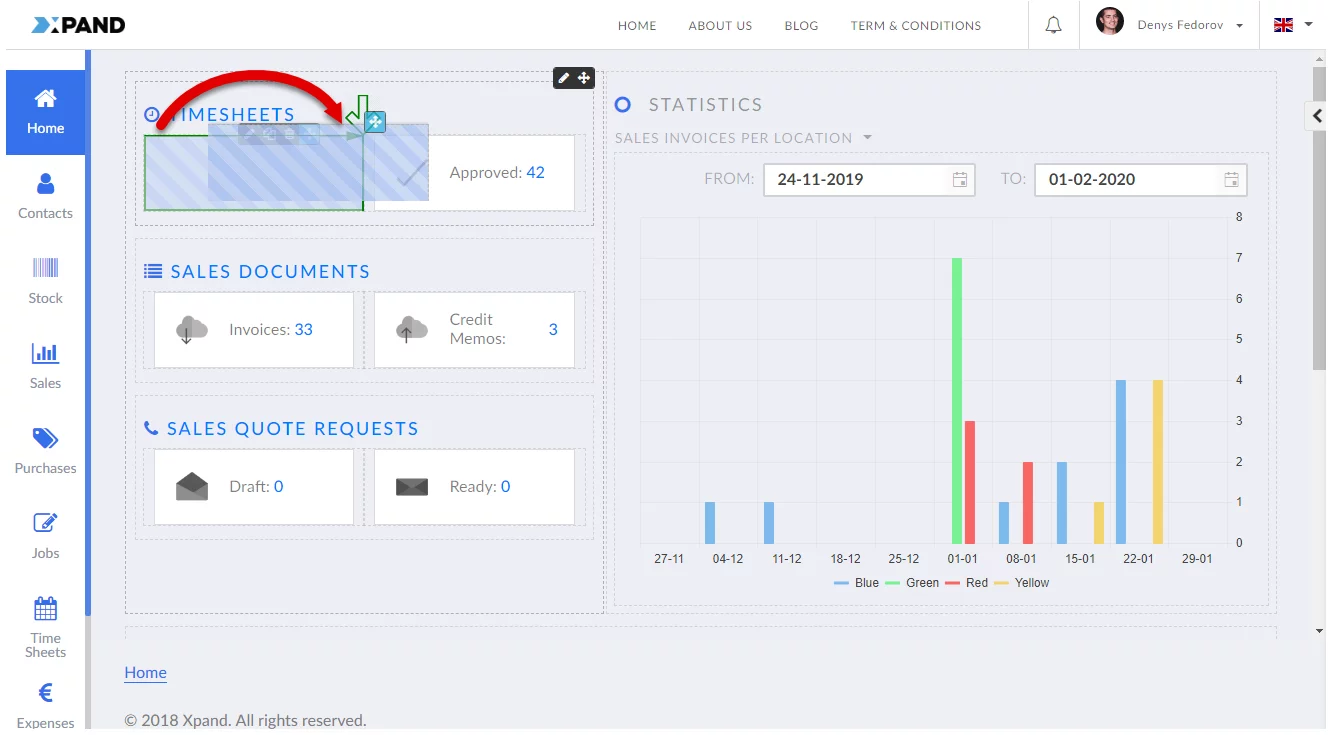
Task: Go to Sales chart icon in sidebar
Action: (45, 353)
